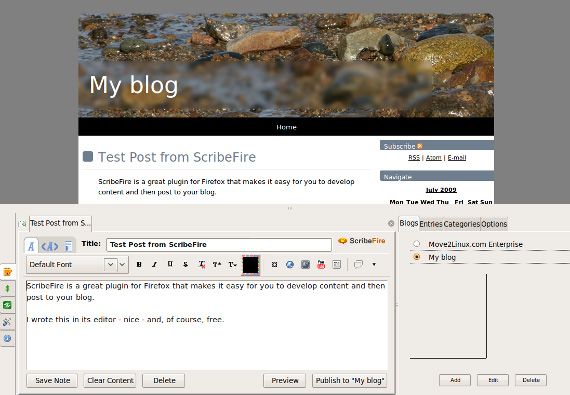570x395 pixels.
Task: Toggle bold formatting in ScribeFire toolbar
Action: tap(139, 265)
